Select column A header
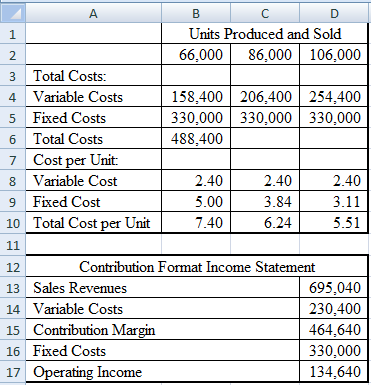The width and height of the screenshot is (371, 385). (x=93, y=13)
